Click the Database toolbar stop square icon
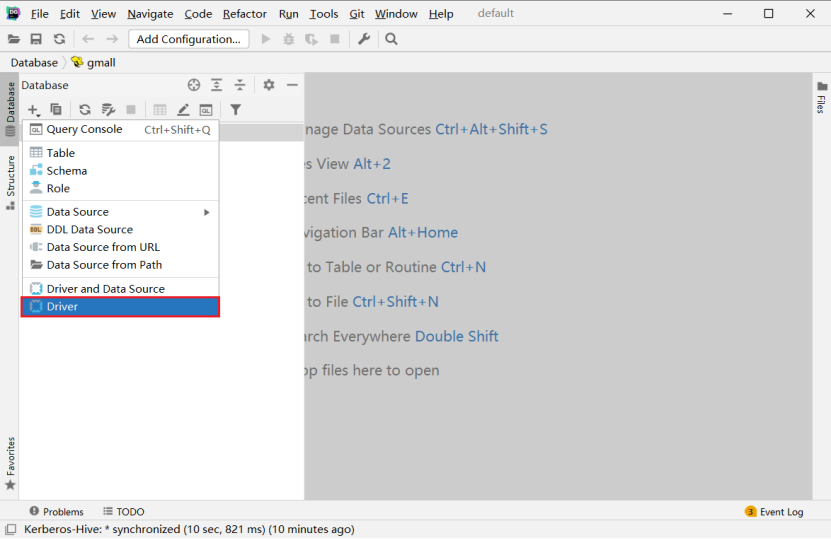831x539 pixels. click(131, 109)
